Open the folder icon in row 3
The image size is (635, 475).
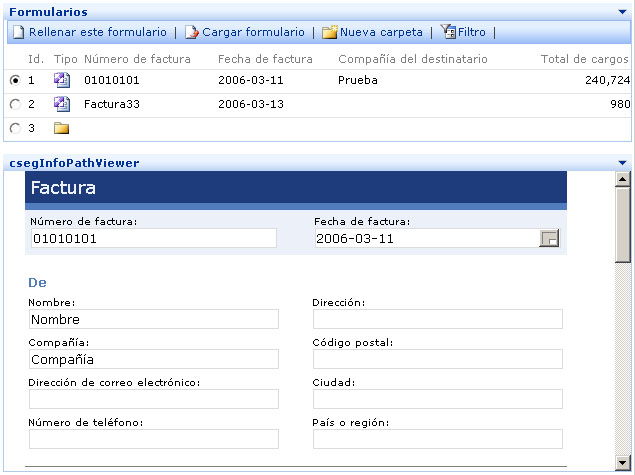click(62, 128)
